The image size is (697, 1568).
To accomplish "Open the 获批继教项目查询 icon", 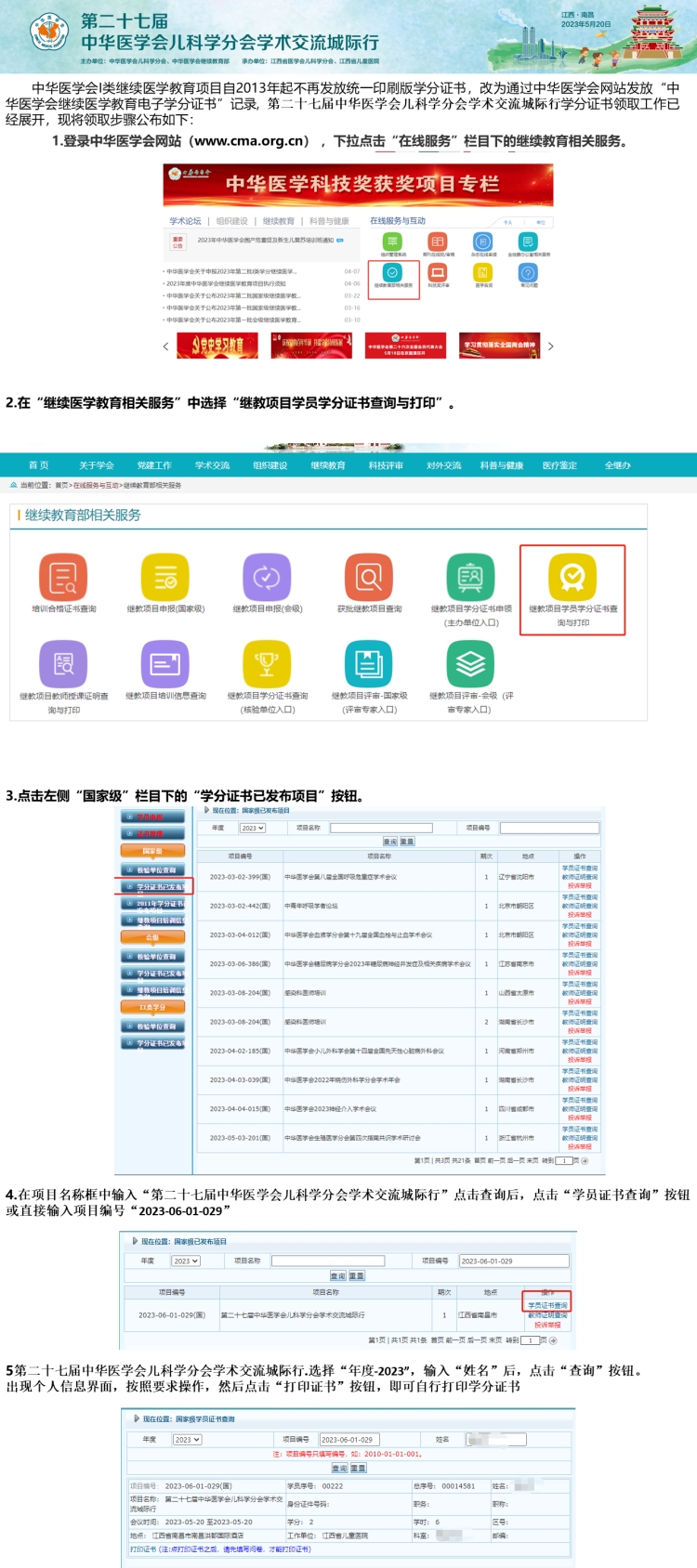I will tap(369, 577).
